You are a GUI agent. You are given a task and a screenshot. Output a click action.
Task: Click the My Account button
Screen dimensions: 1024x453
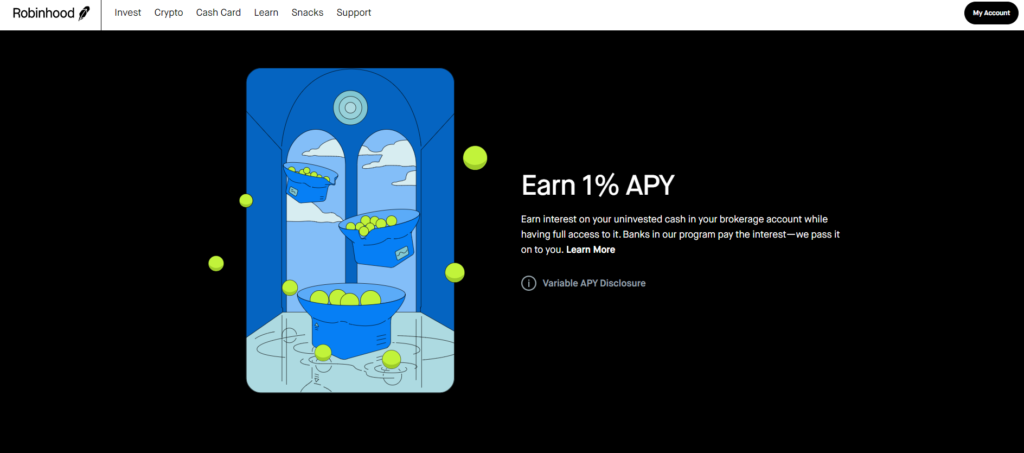(991, 14)
